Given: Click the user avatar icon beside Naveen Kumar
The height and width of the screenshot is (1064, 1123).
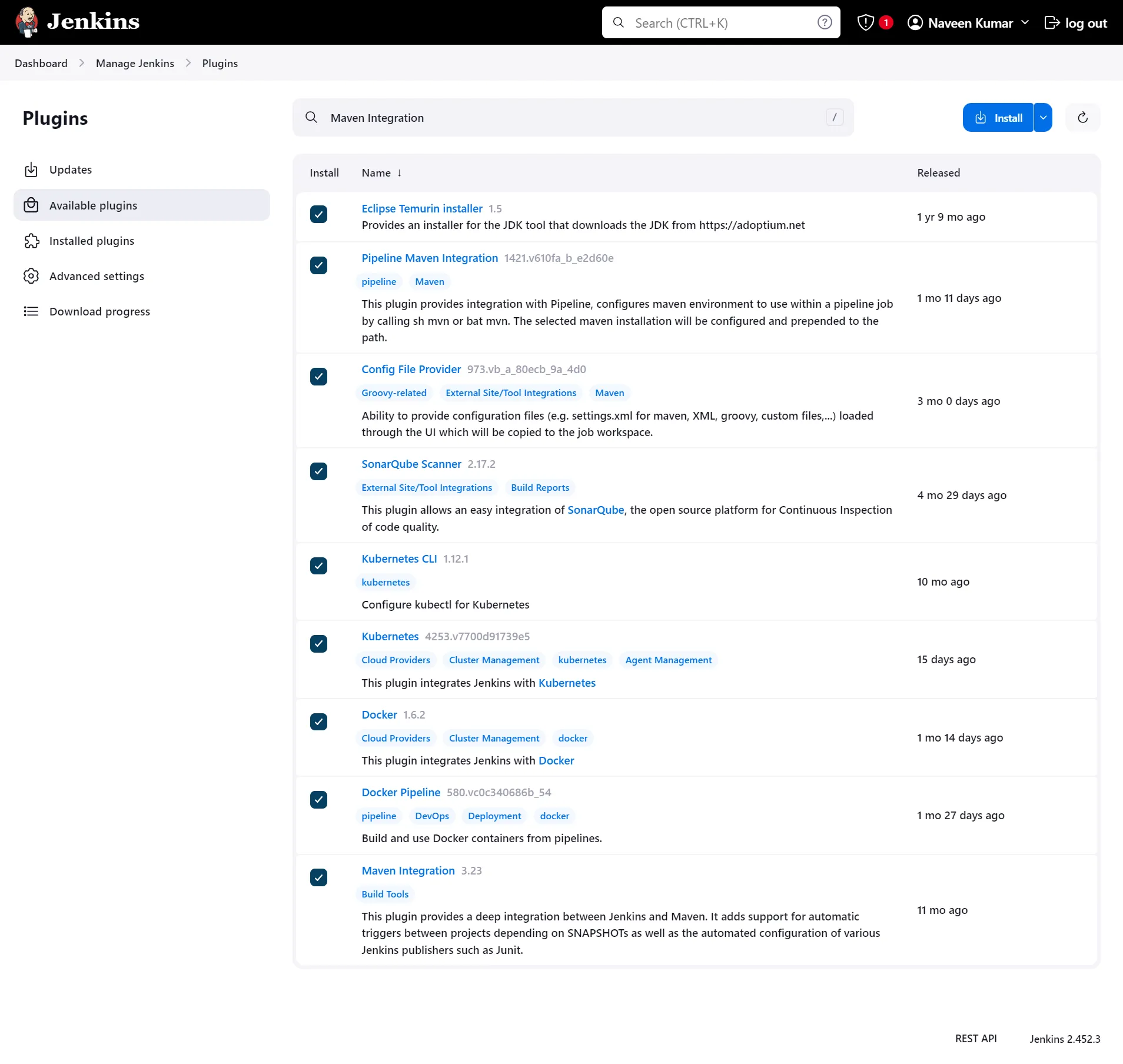Looking at the screenshot, I should [915, 22].
